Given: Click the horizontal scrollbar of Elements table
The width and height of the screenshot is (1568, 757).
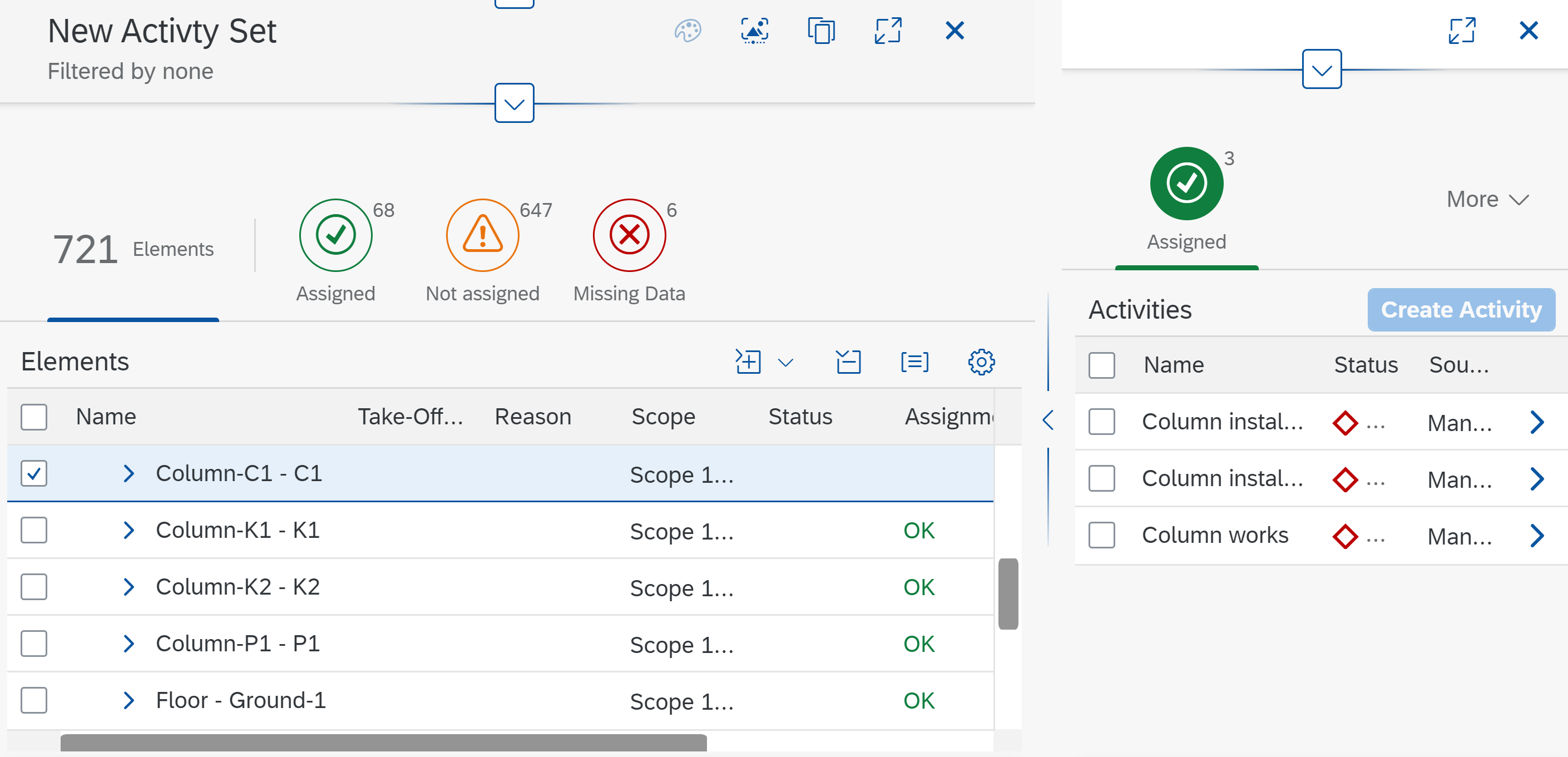Looking at the screenshot, I should [x=383, y=743].
